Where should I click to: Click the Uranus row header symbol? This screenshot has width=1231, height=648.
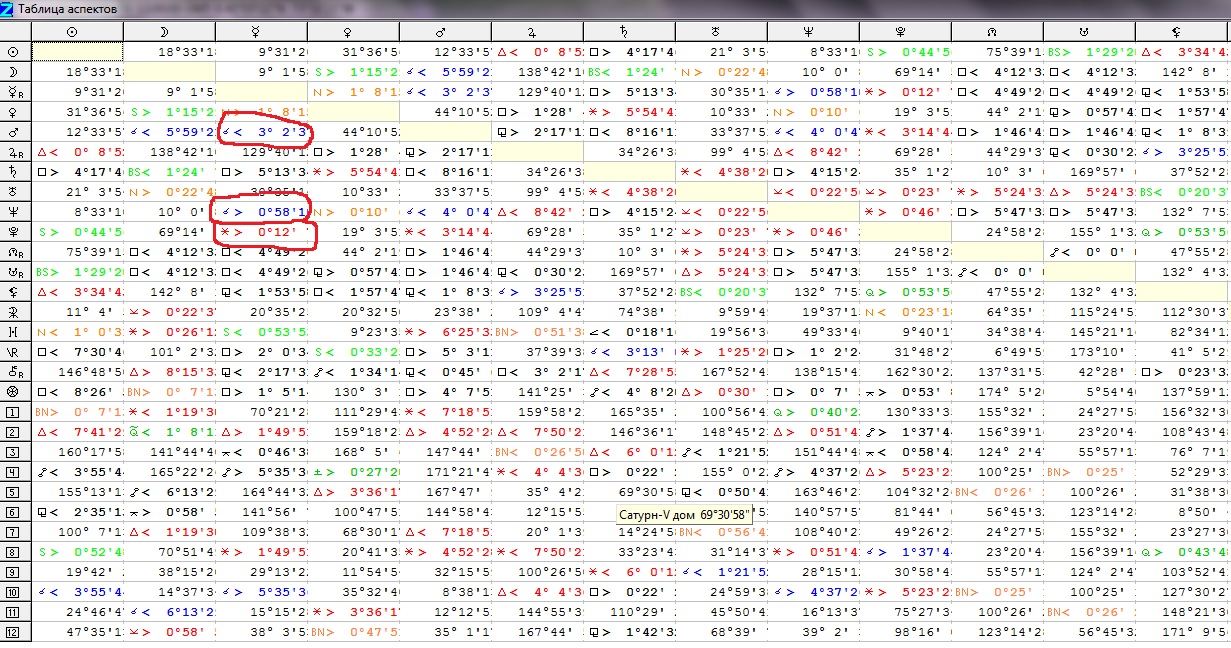pyautogui.click(x=15, y=191)
